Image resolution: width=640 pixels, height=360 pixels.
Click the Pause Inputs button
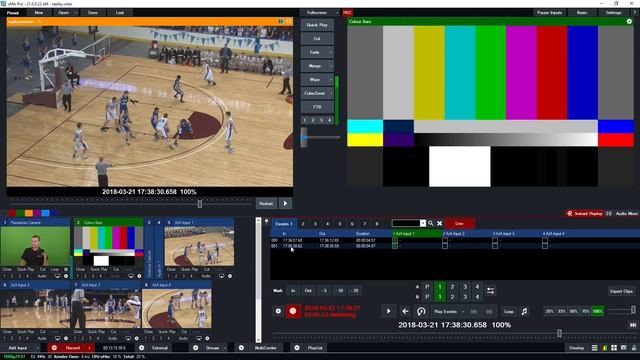click(549, 13)
